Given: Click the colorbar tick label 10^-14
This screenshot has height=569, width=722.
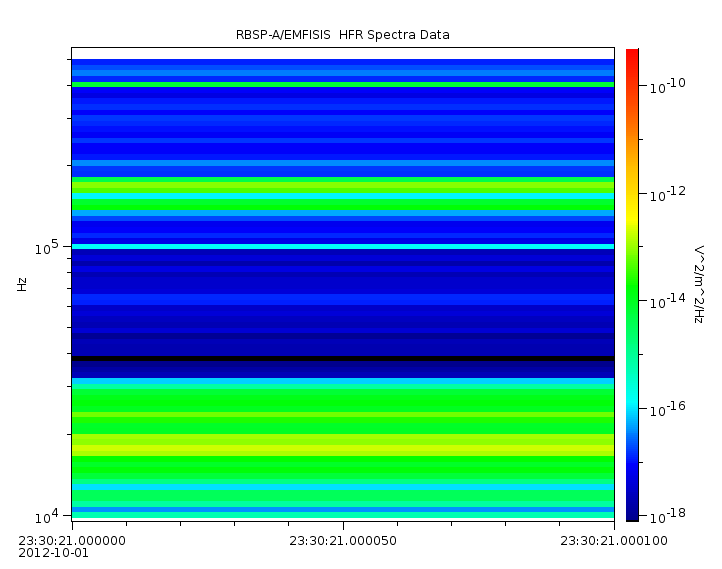Looking at the screenshot, I should point(668,301).
